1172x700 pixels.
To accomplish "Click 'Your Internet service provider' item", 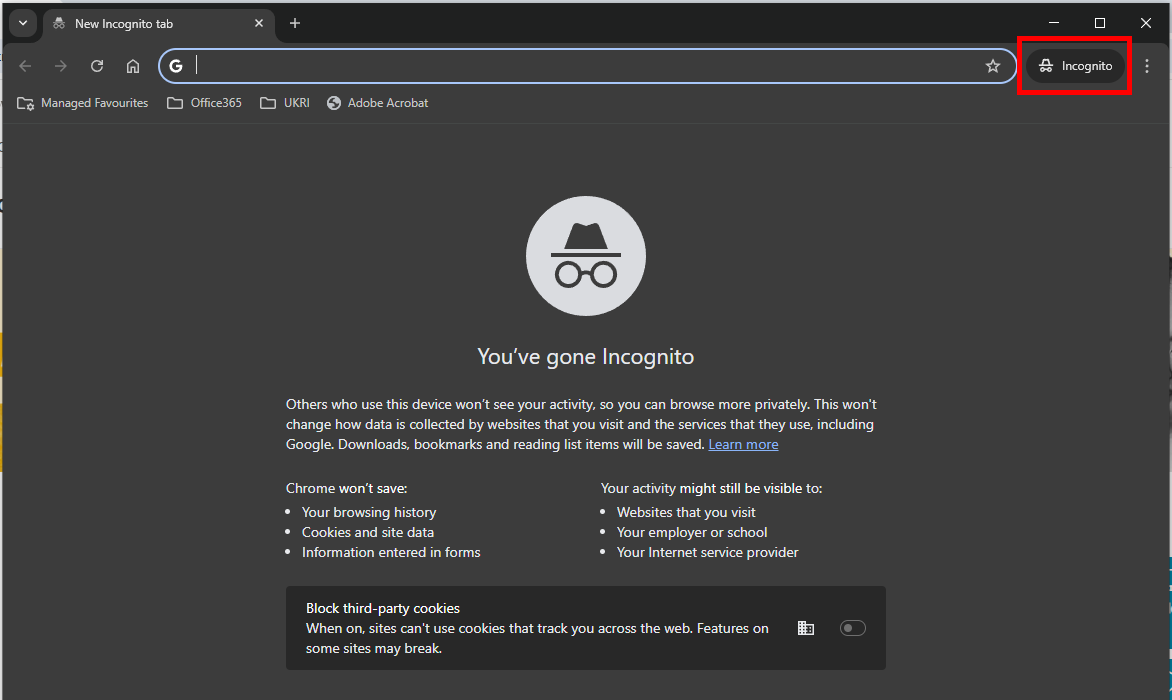I will pyautogui.click(x=708, y=553).
